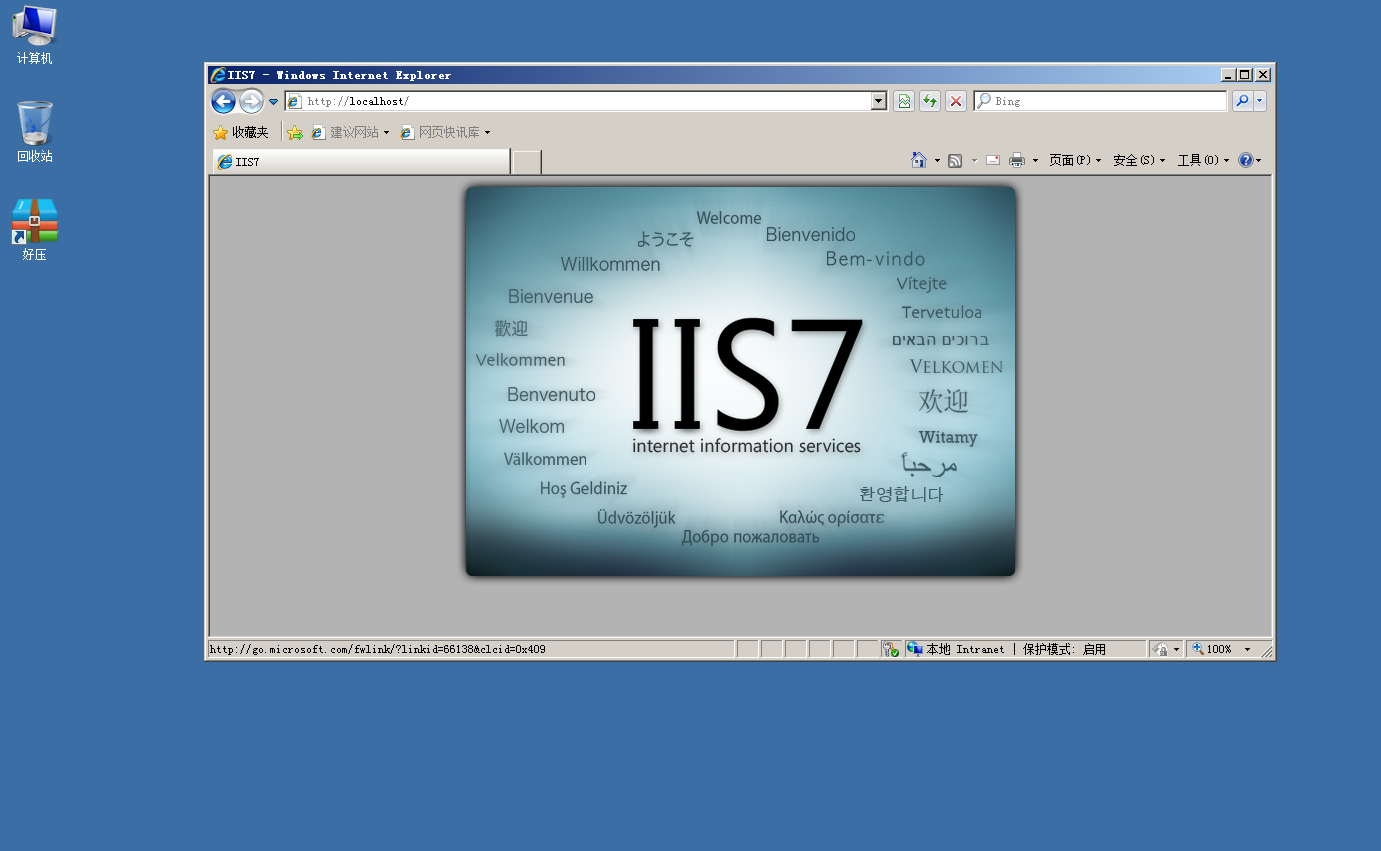The width and height of the screenshot is (1381, 851).
Task: Open the 页面(P) page menu
Action: point(1075,160)
